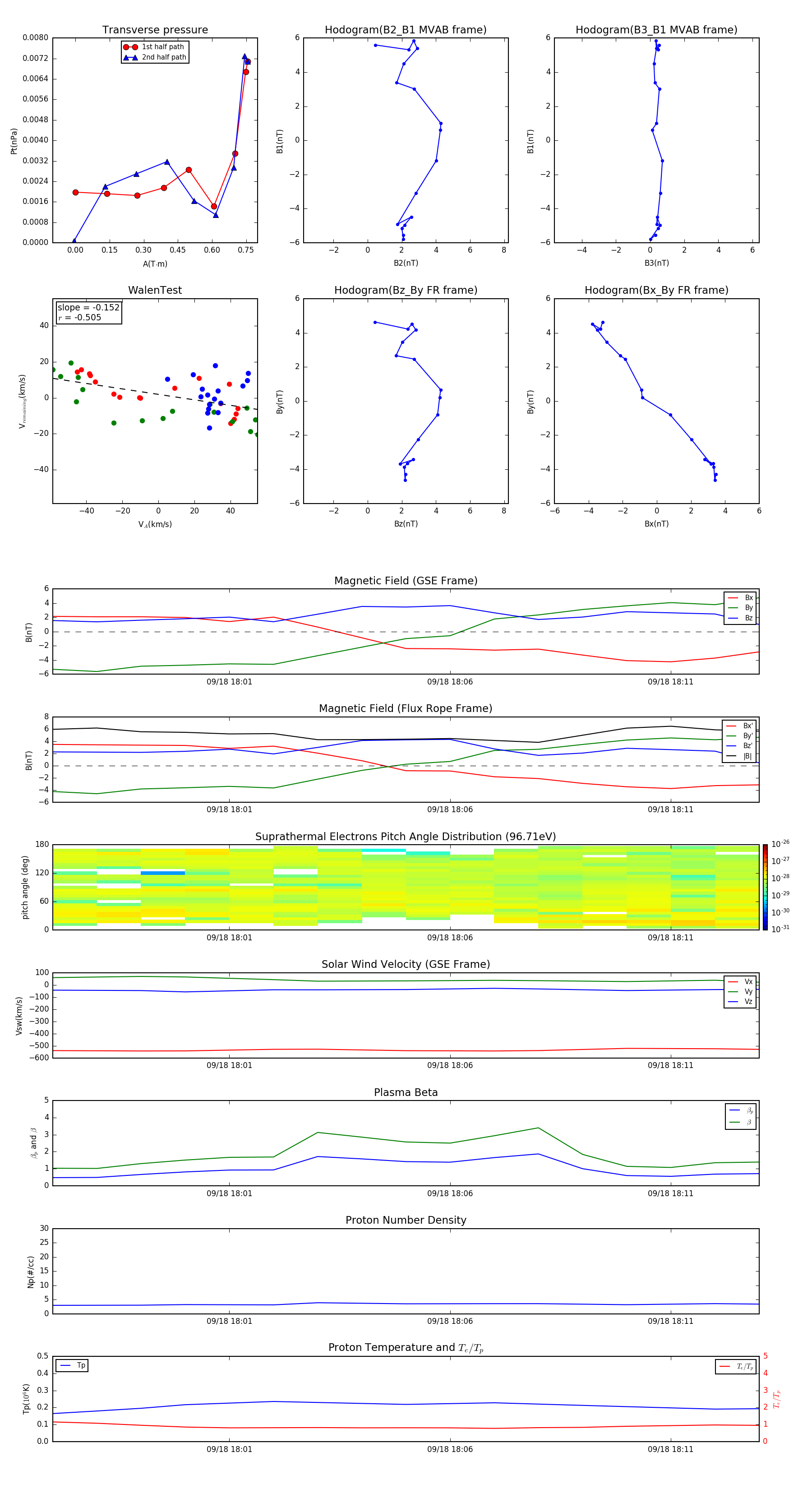Click the 'A(T·m)' x-axis label
This screenshot has height=1489, width=812.
[x=155, y=264]
